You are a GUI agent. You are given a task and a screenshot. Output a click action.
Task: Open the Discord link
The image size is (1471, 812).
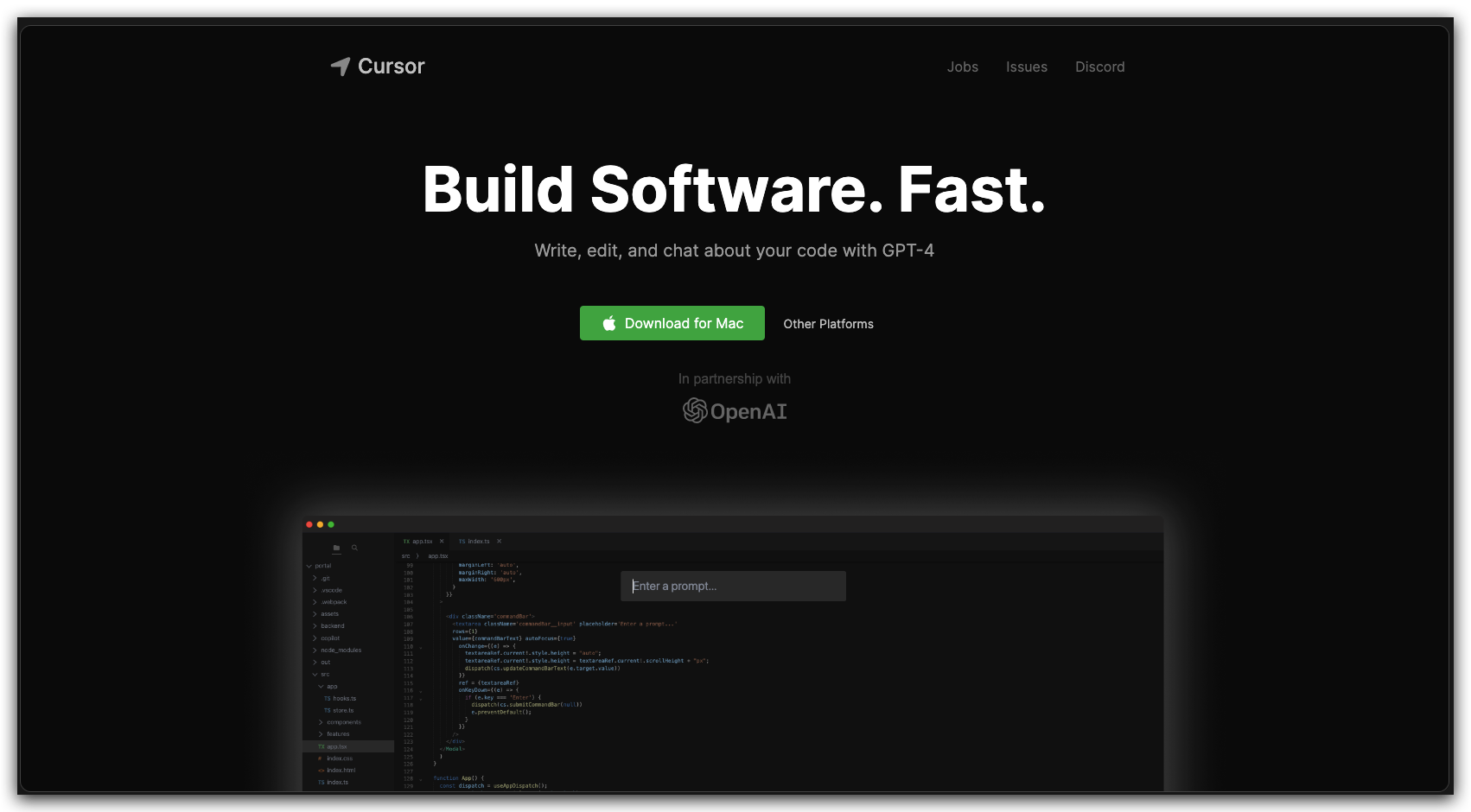click(1100, 67)
